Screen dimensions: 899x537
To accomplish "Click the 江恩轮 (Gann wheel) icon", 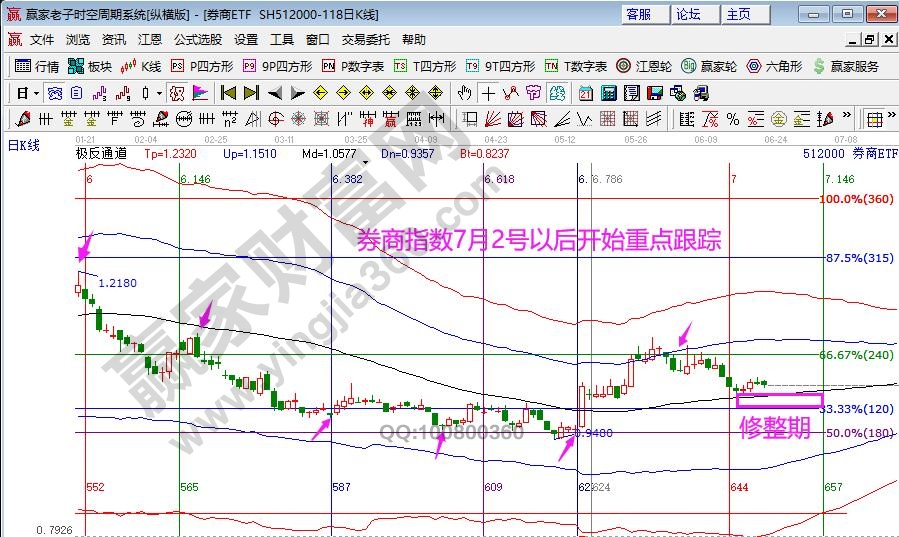I will pos(643,66).
